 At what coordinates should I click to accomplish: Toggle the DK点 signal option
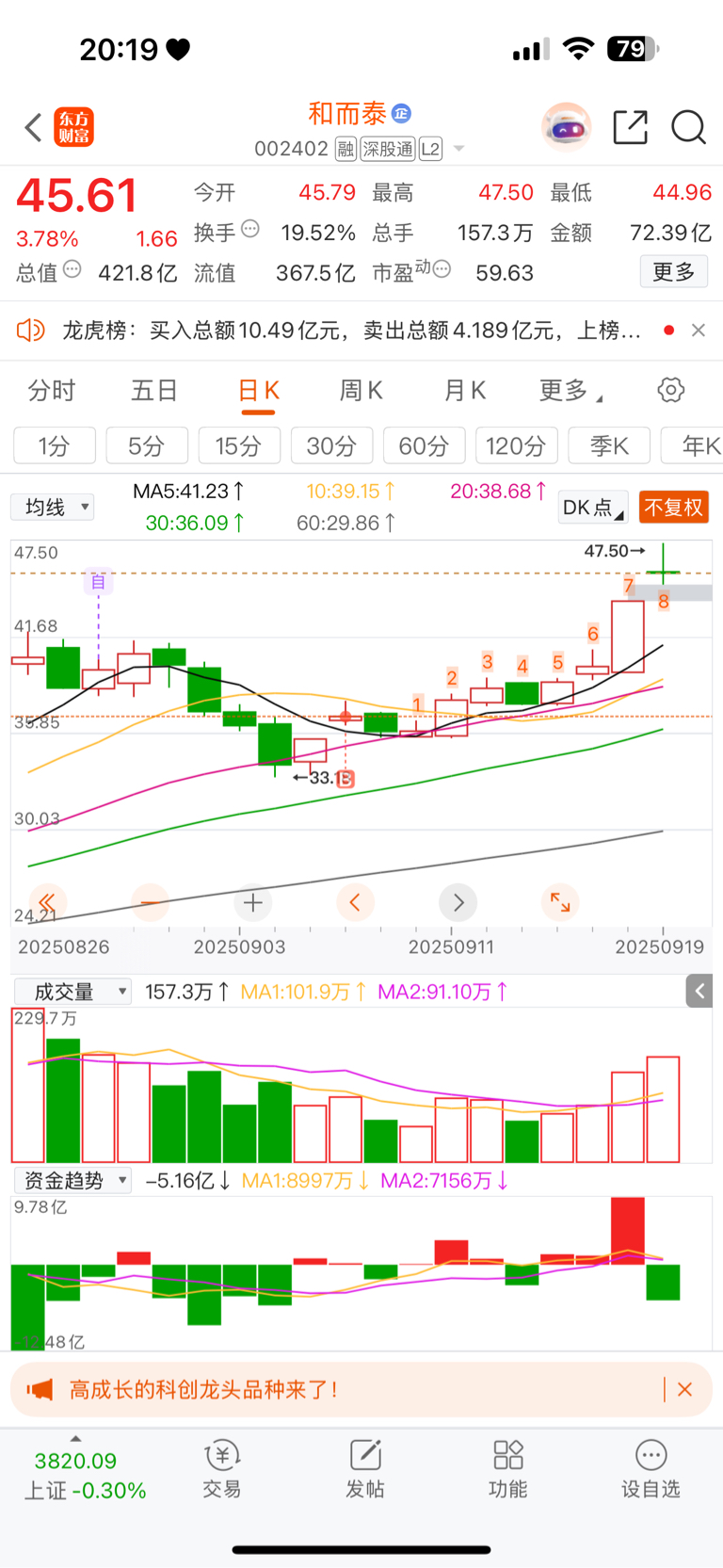(x=593, y=508)
